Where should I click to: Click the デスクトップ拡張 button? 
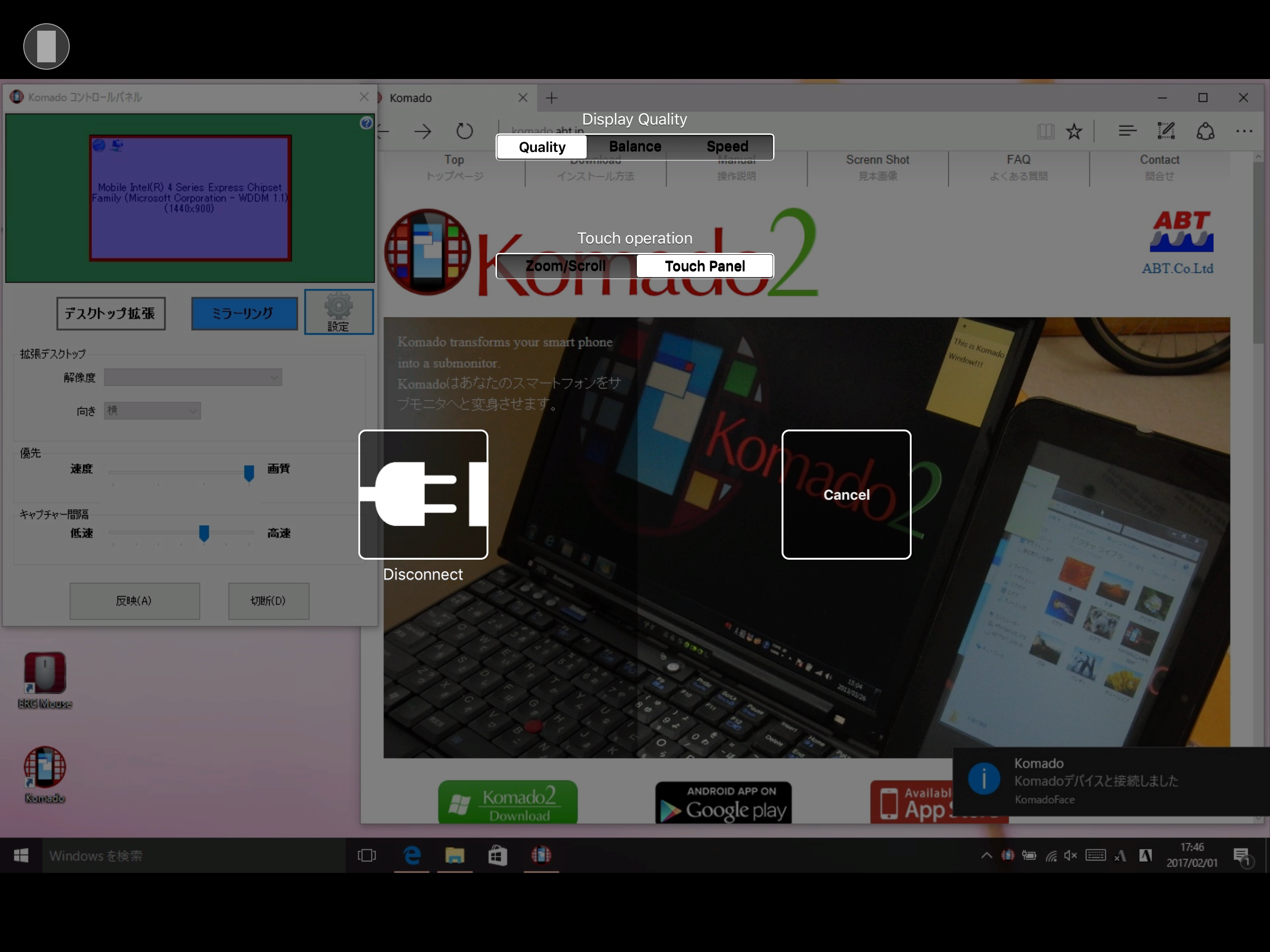coord(111,313)
